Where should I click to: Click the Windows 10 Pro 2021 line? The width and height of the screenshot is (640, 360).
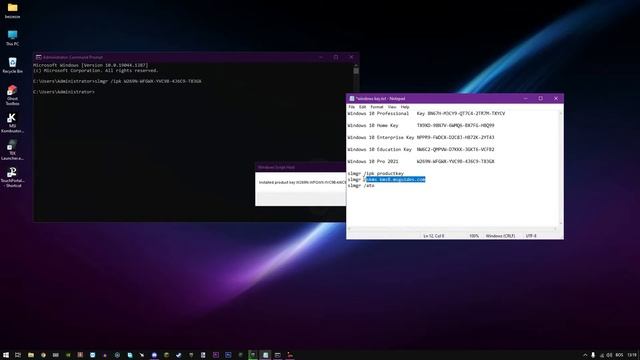[421, 161]
